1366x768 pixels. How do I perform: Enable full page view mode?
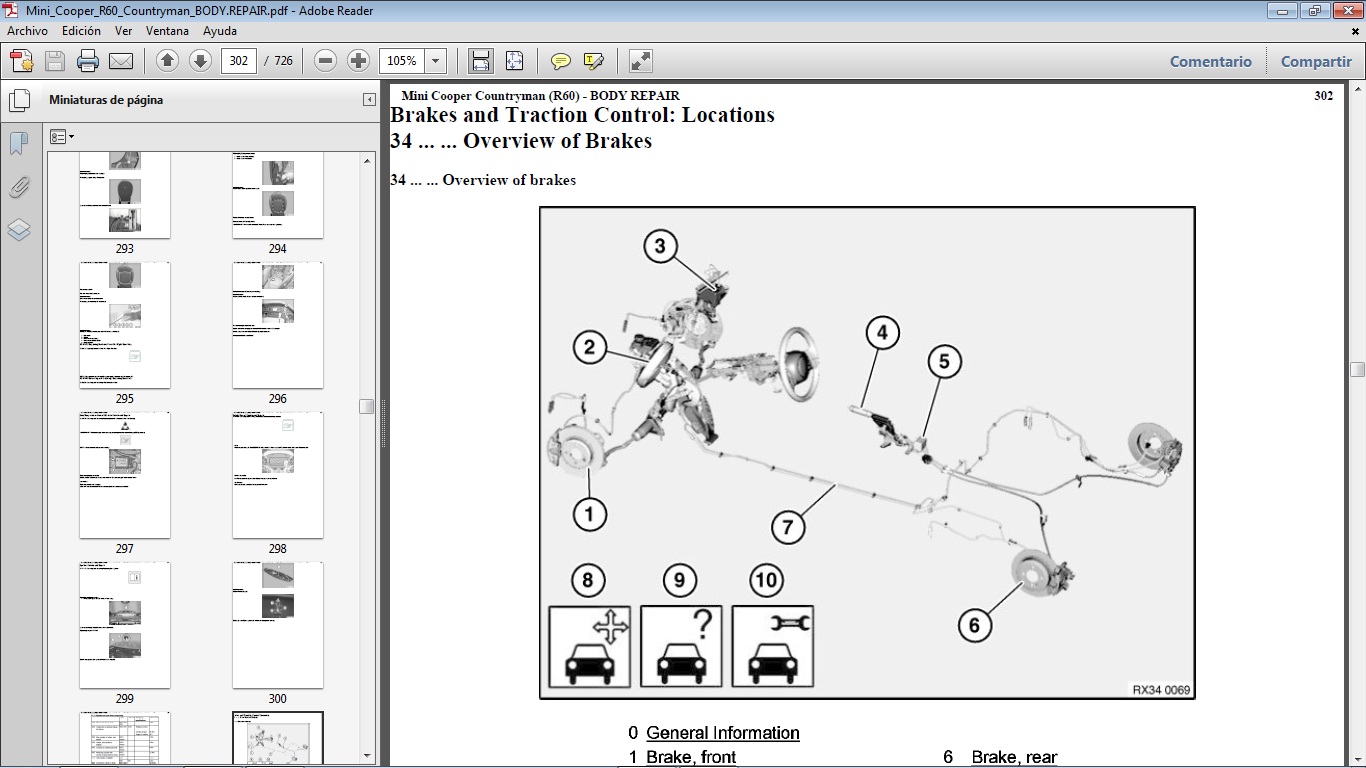pyautogui.click(x=514, y=61)
